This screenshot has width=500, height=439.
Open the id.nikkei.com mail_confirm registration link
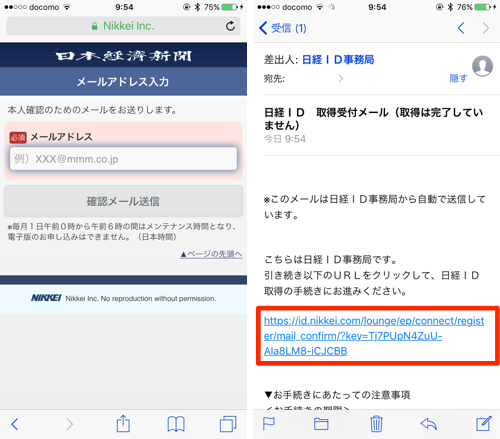point(374,336)
